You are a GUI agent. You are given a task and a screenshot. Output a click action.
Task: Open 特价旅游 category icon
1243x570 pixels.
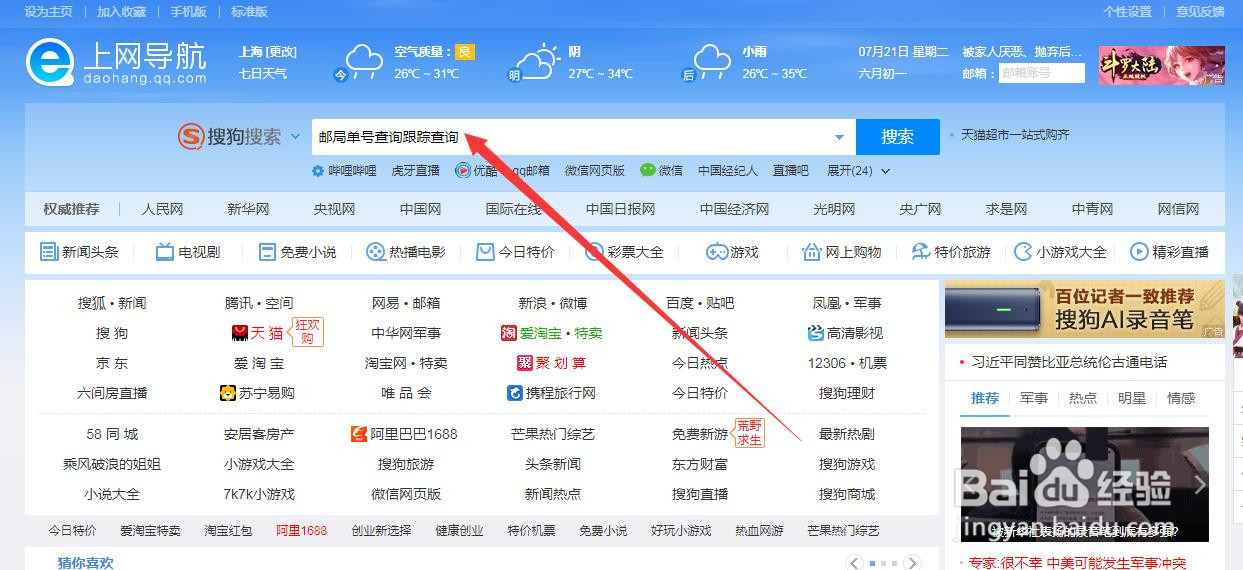point(920,252)
